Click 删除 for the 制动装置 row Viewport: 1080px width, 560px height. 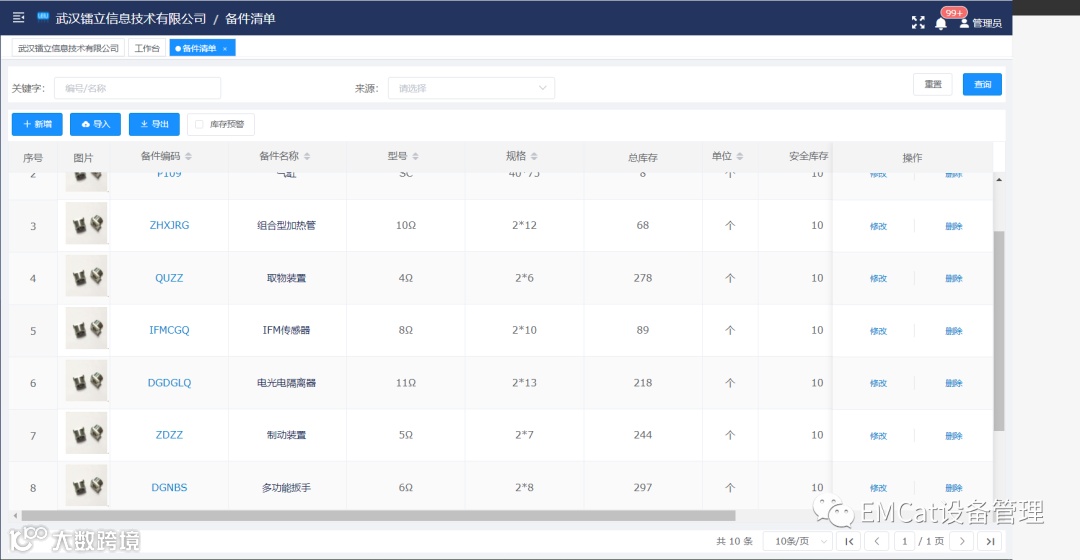click(954, 435)
